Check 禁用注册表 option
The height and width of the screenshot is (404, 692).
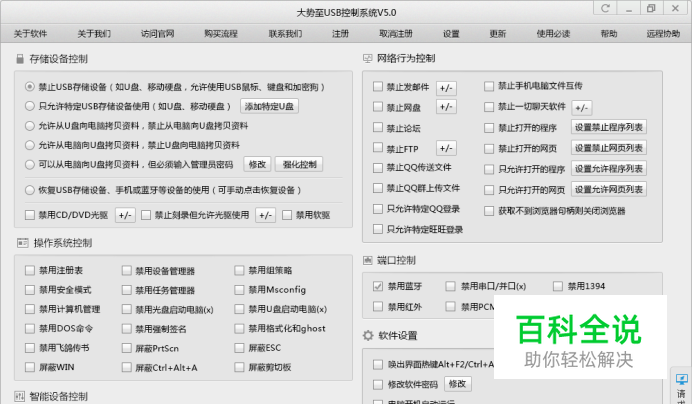point(30,270)
